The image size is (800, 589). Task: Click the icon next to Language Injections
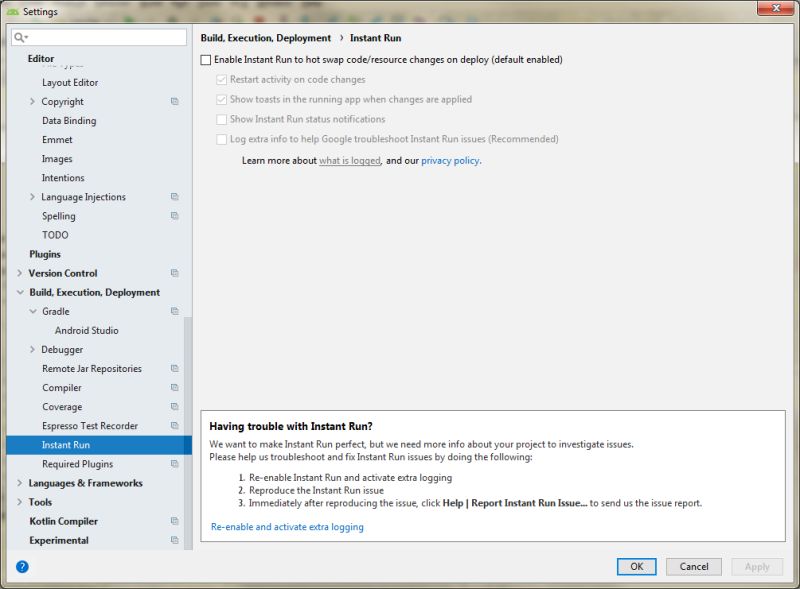[x=174, y=196]
